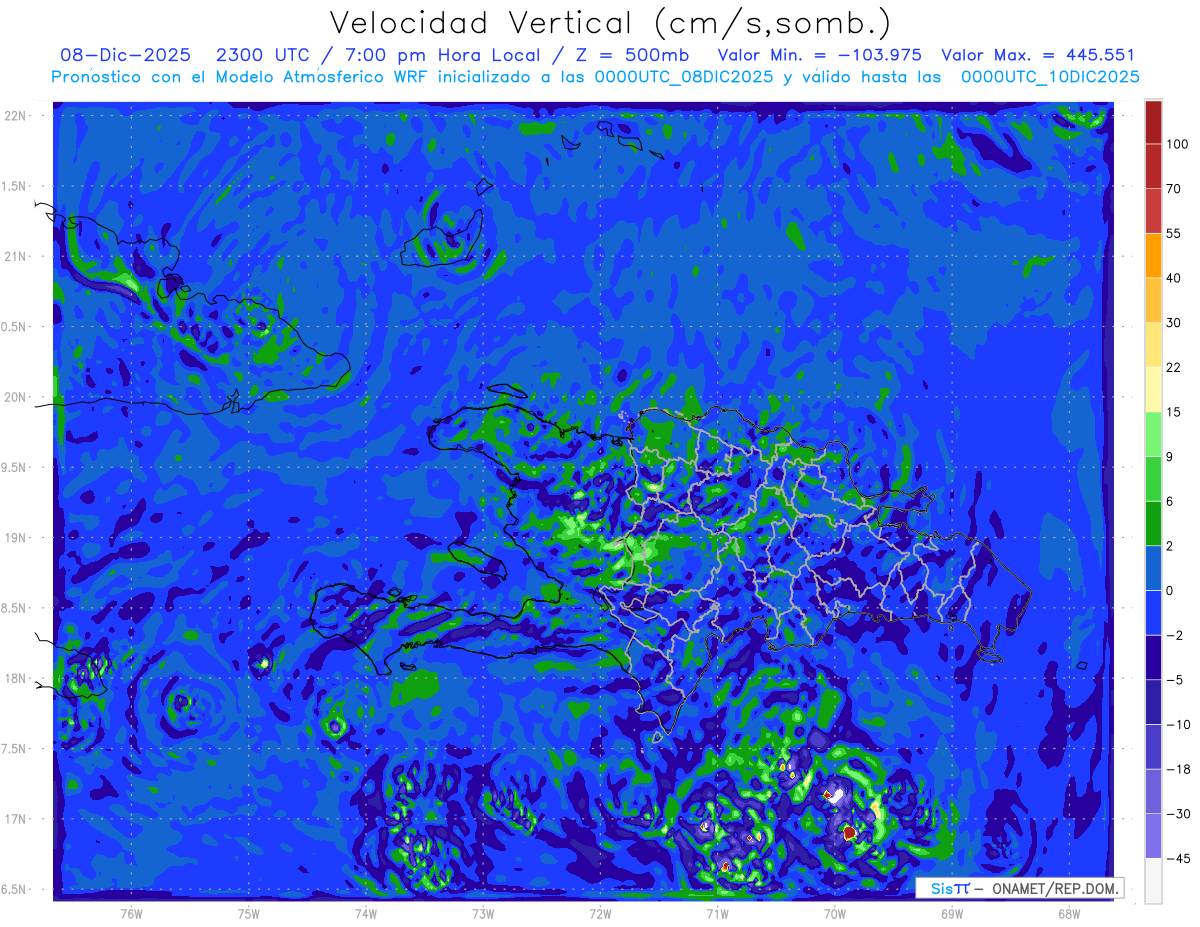Click 'Valor Max. = 445.551' text
Viewport: 1200px width, 927px height.
point(1038,55)
